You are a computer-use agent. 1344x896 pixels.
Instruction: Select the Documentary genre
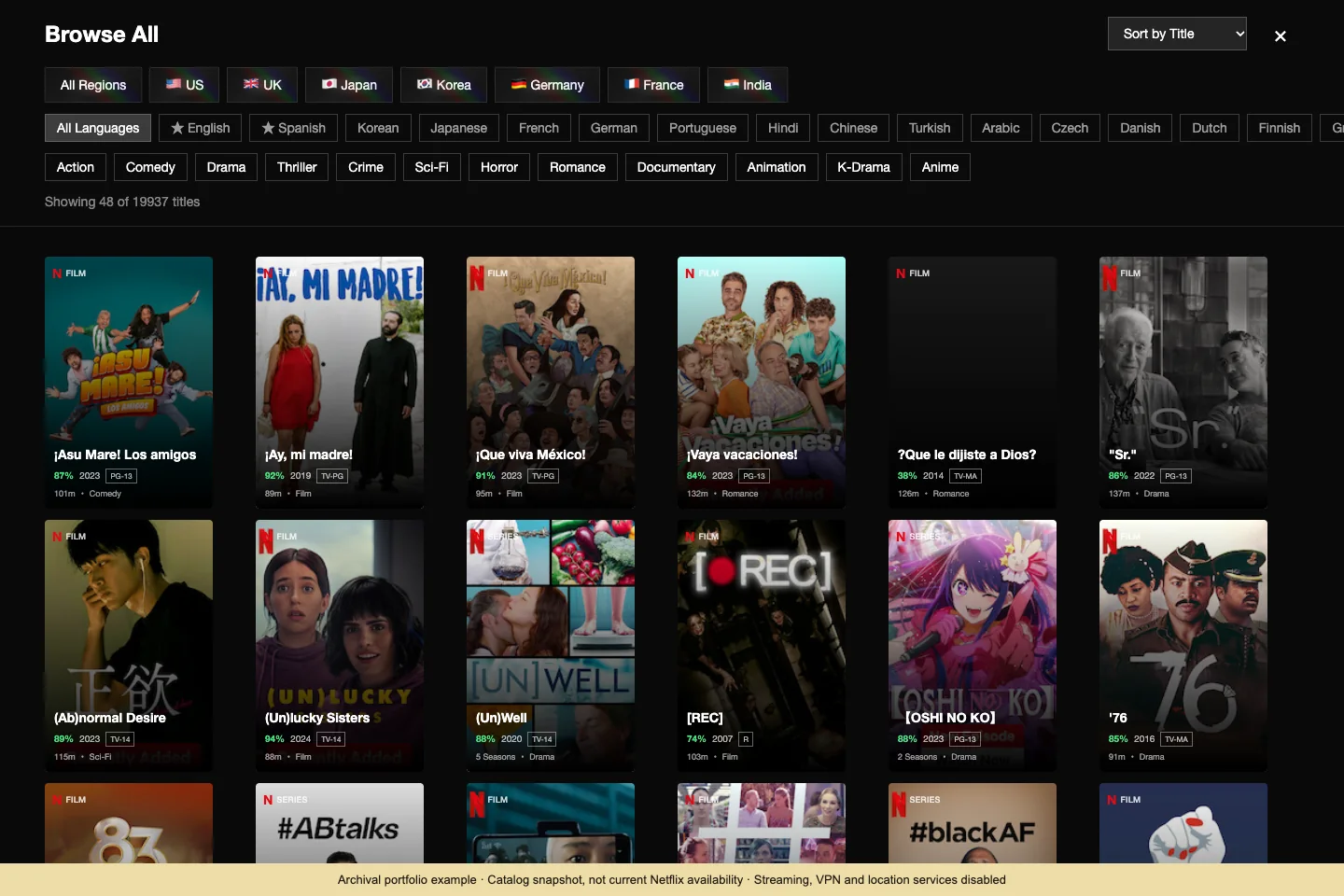[677, 167]
